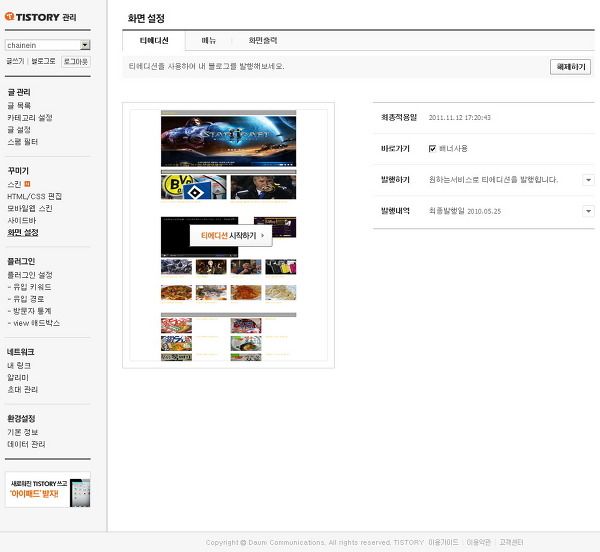Open 모바일웹 스킨 in sidebar
The image size is (600, 552).
[30, 208]
